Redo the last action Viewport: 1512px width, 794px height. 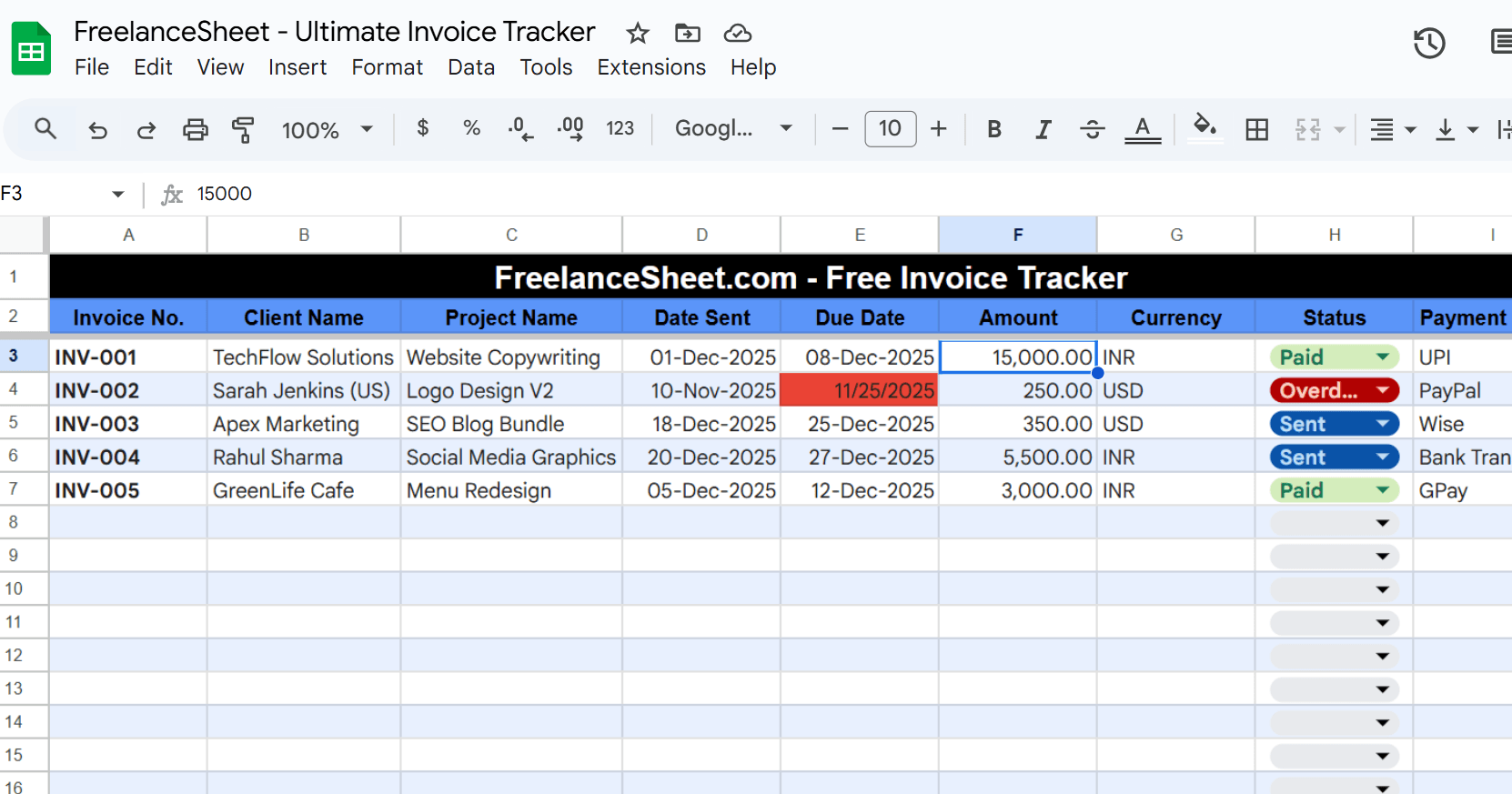(x=146, y=130)
